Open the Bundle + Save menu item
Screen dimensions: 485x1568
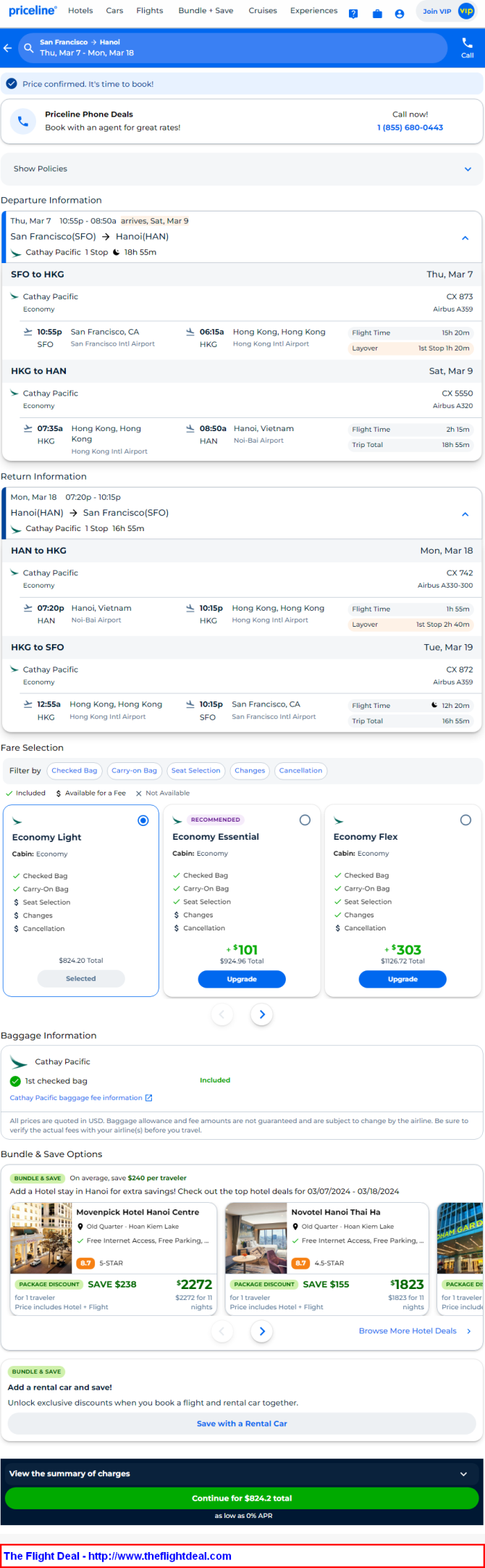tap(206, 11)
